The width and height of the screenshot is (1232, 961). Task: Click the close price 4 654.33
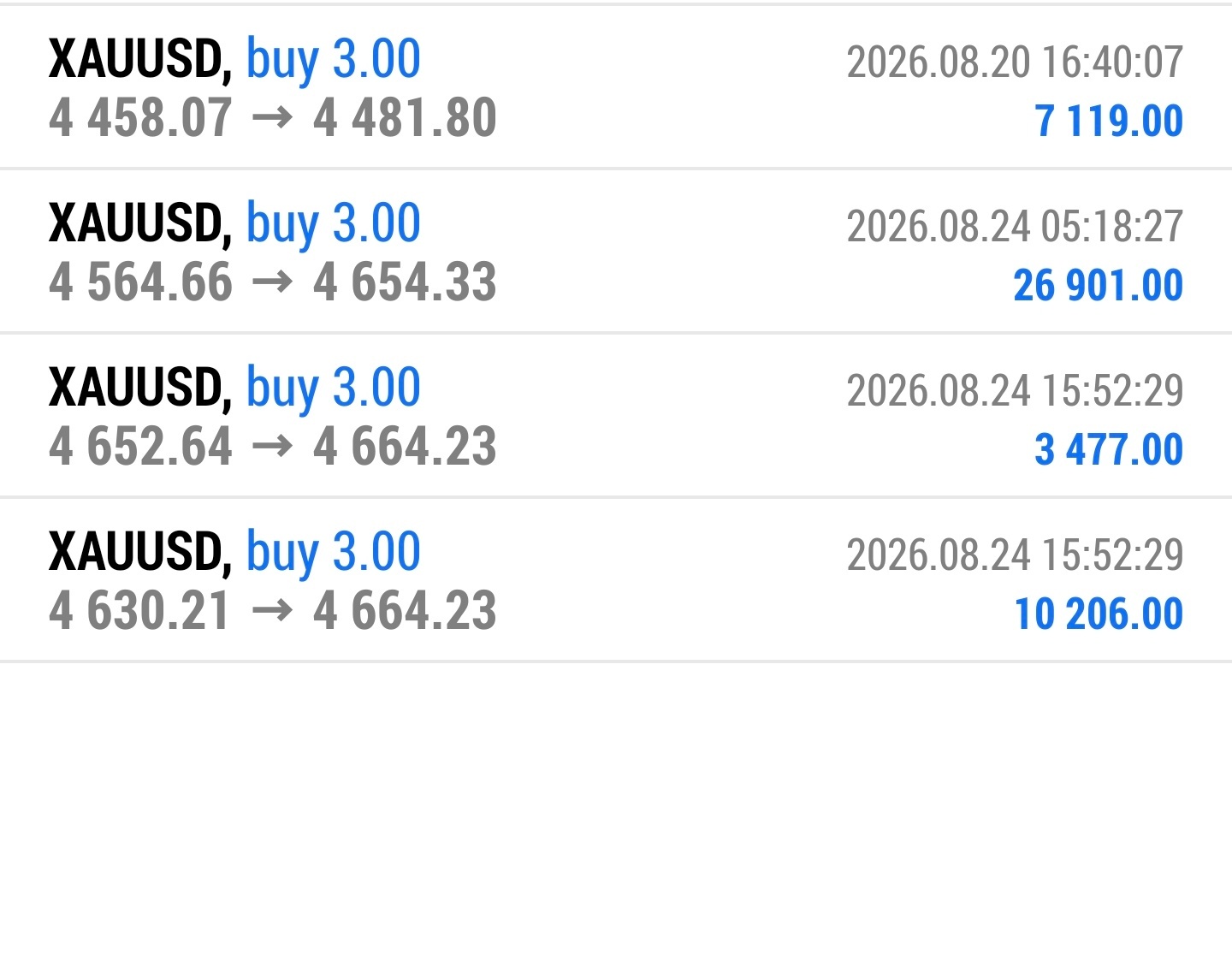pos(405,282)
